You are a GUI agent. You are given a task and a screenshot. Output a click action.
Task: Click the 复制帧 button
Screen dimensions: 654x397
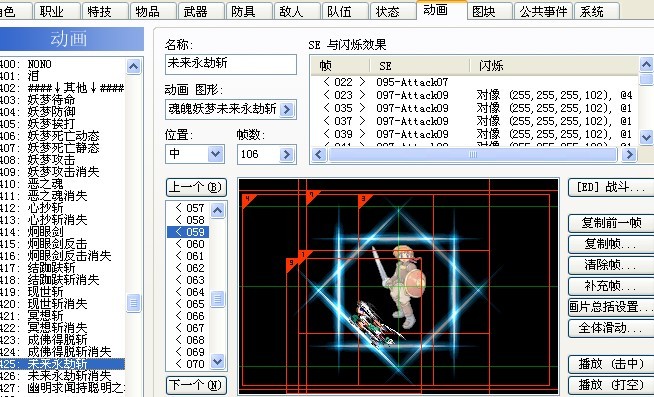612,244
